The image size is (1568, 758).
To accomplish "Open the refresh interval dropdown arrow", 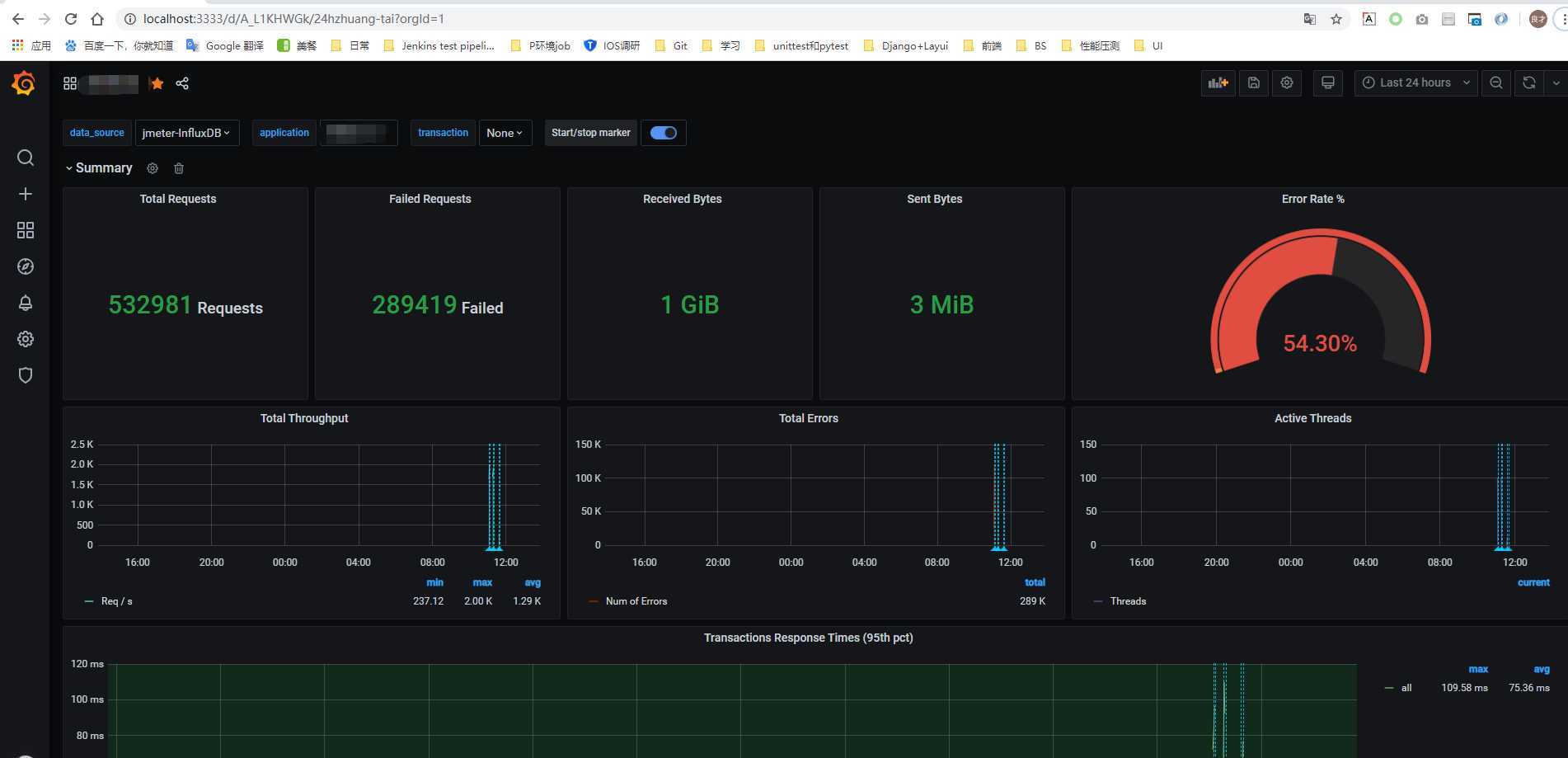I will tap(1556, 82).
